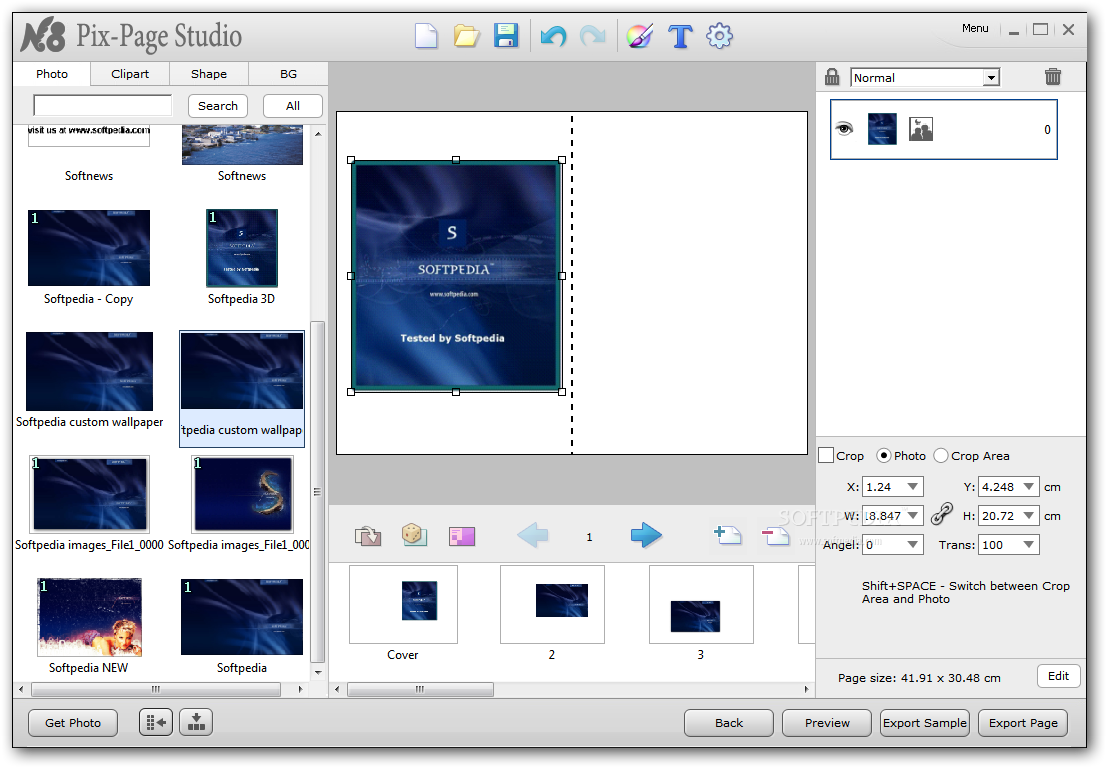The width and height of the screenshot is (1107, 768).
Task: Open the Y position dropdown
Action: tap(1029, 487)
